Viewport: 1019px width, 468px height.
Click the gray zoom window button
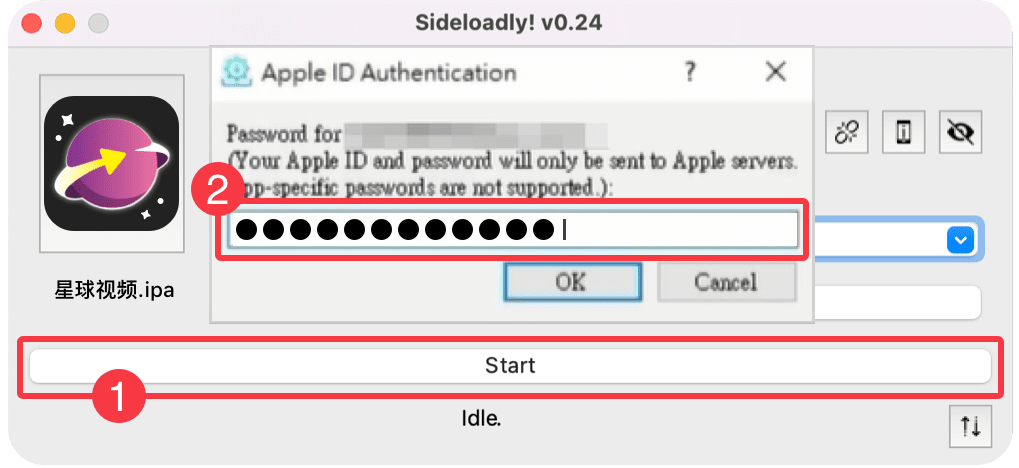click(99, 23)
